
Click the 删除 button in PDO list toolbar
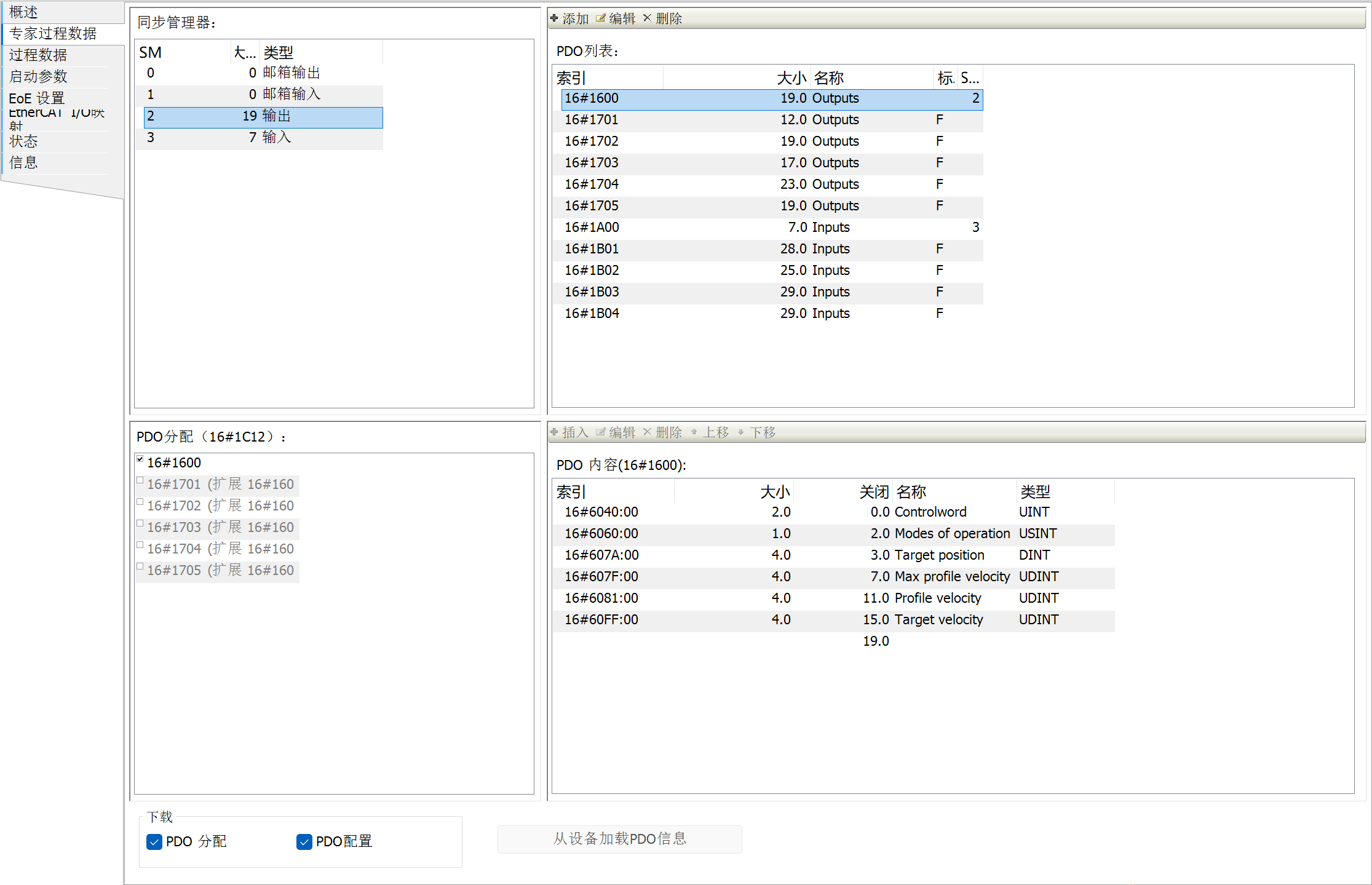662,18
